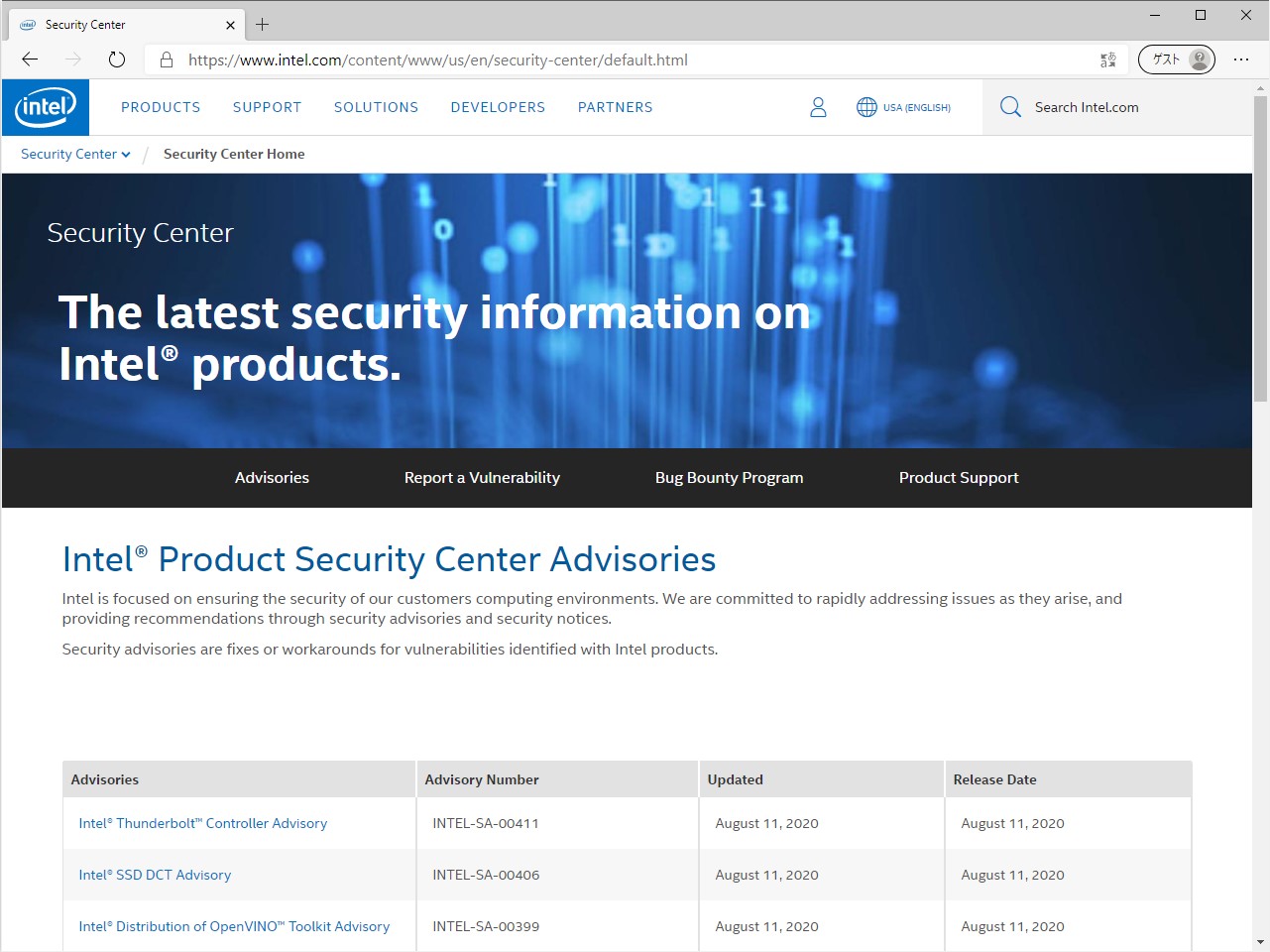The width and height of the screenshot is (1270, 952).
Task: Go back with the browser back arrow
Action: click(30, 59)
